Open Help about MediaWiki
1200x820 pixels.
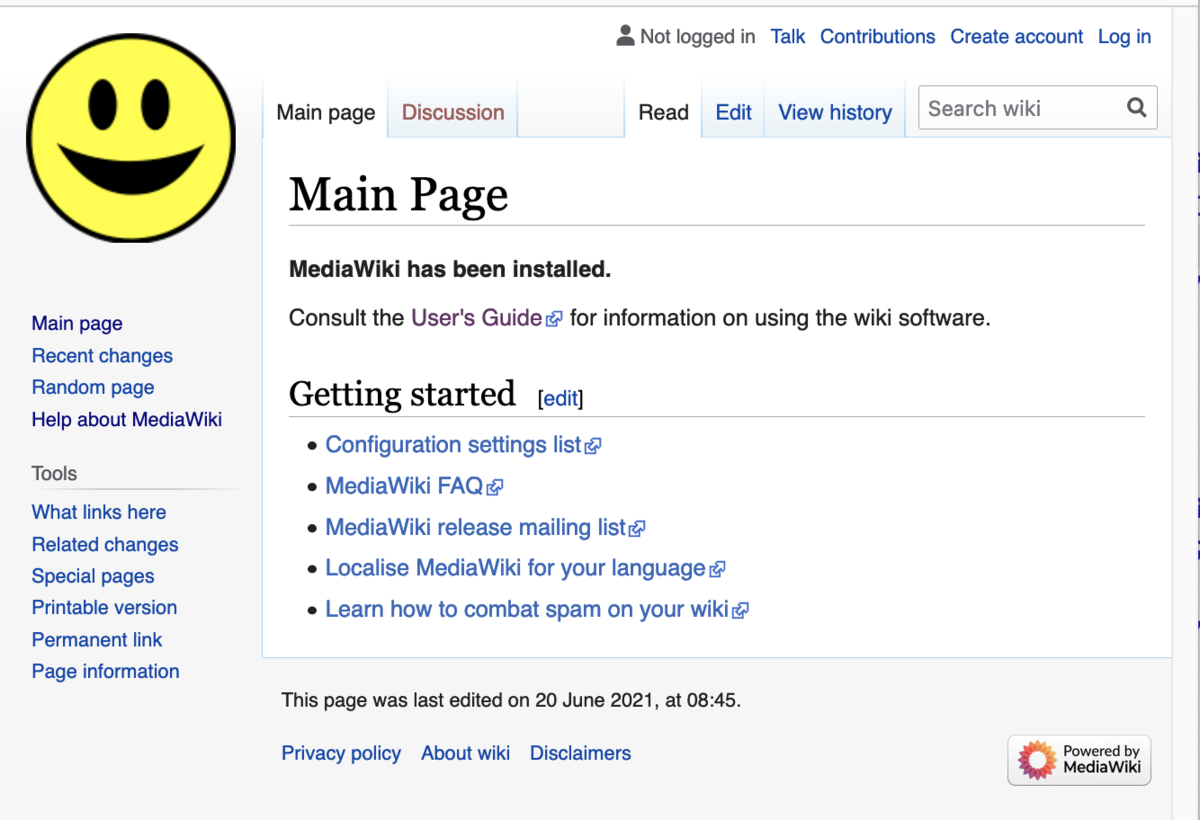(127, 419)
